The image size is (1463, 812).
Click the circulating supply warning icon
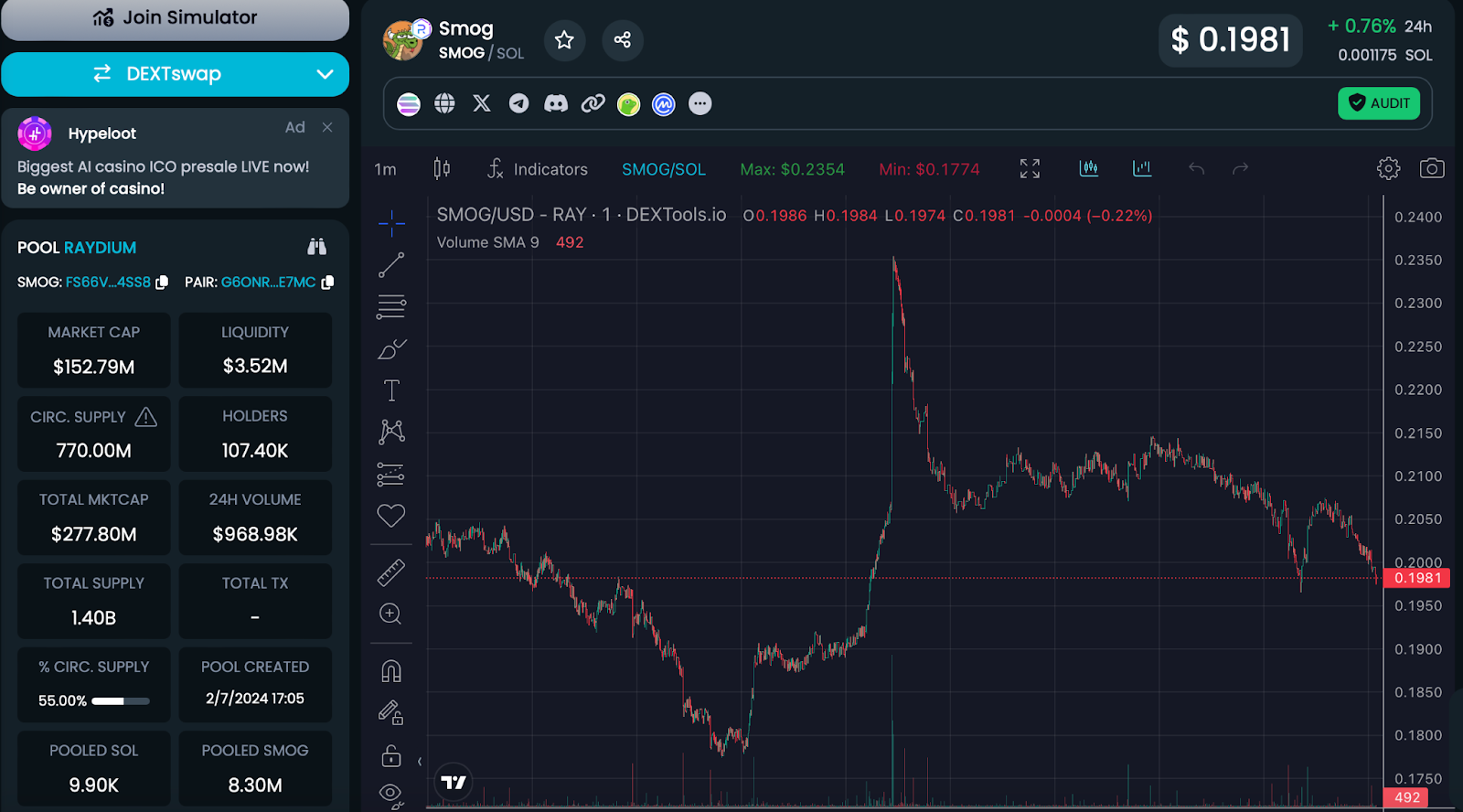point(145,417)
